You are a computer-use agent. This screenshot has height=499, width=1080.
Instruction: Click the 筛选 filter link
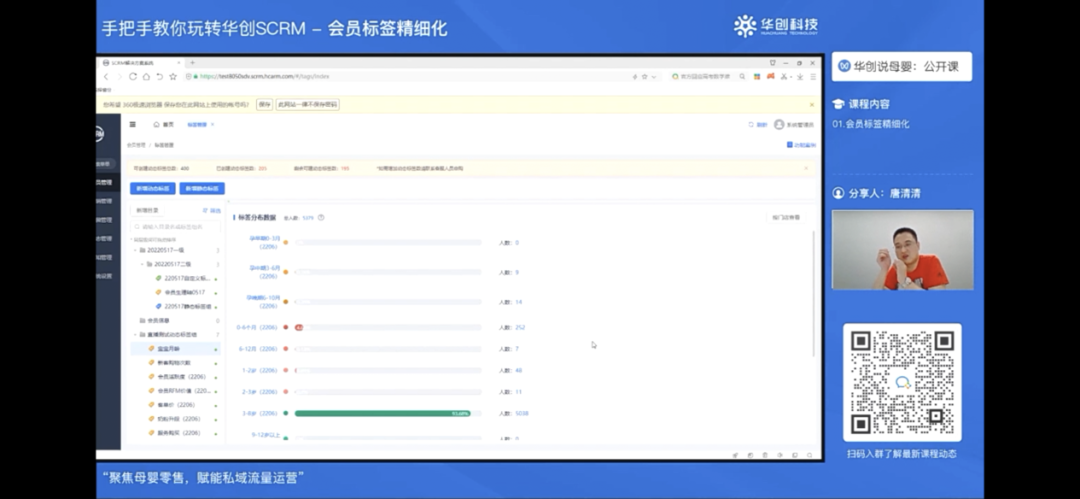click(x=211, y=210)
